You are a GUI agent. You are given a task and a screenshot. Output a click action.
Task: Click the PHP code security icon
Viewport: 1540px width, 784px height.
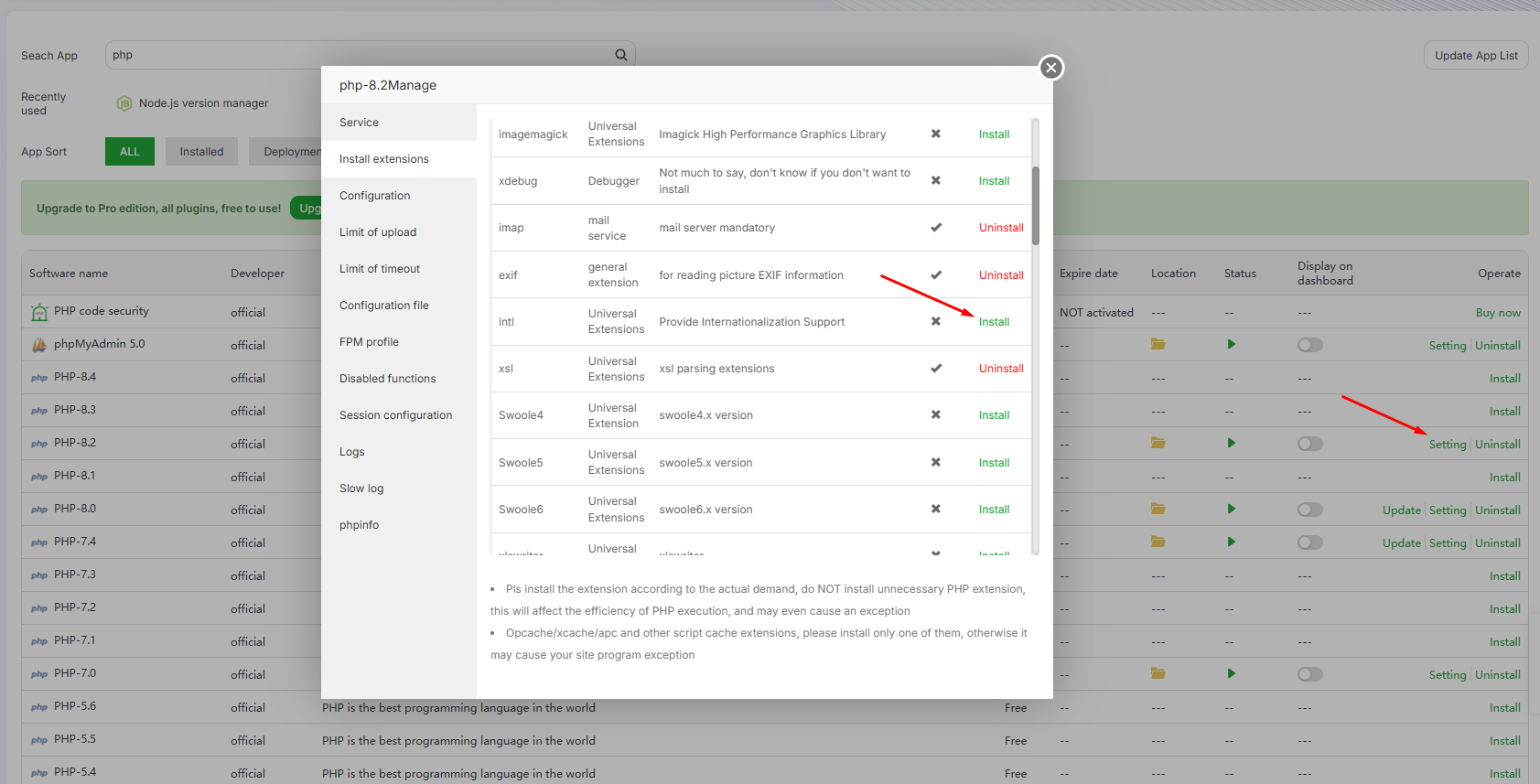(39, 312)
